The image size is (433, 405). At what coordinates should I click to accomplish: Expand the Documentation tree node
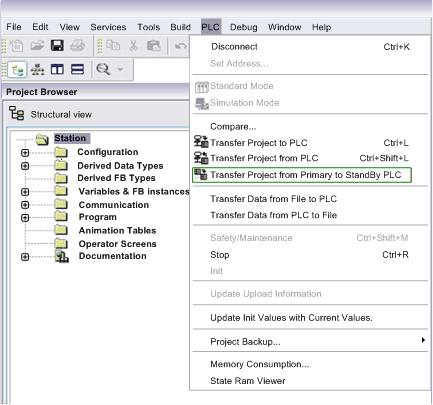[25, 257]
